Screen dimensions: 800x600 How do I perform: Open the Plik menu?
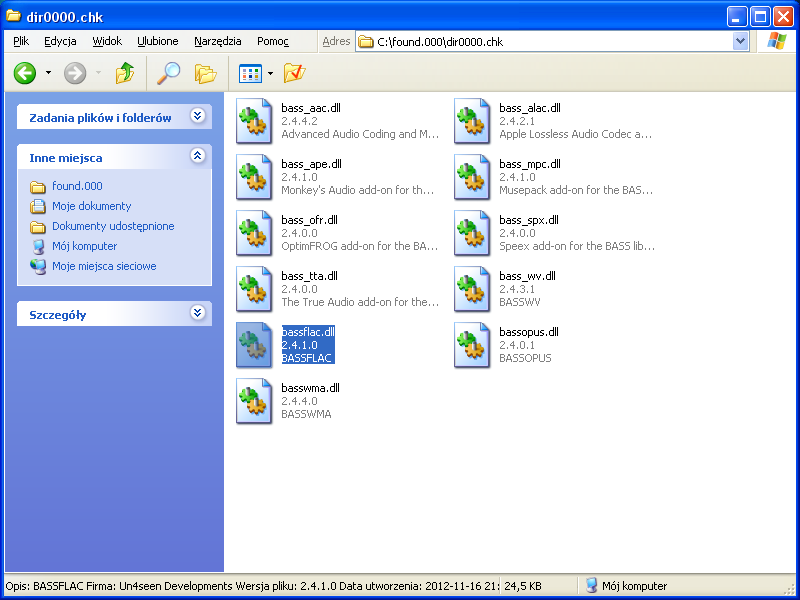coord(21,41)
